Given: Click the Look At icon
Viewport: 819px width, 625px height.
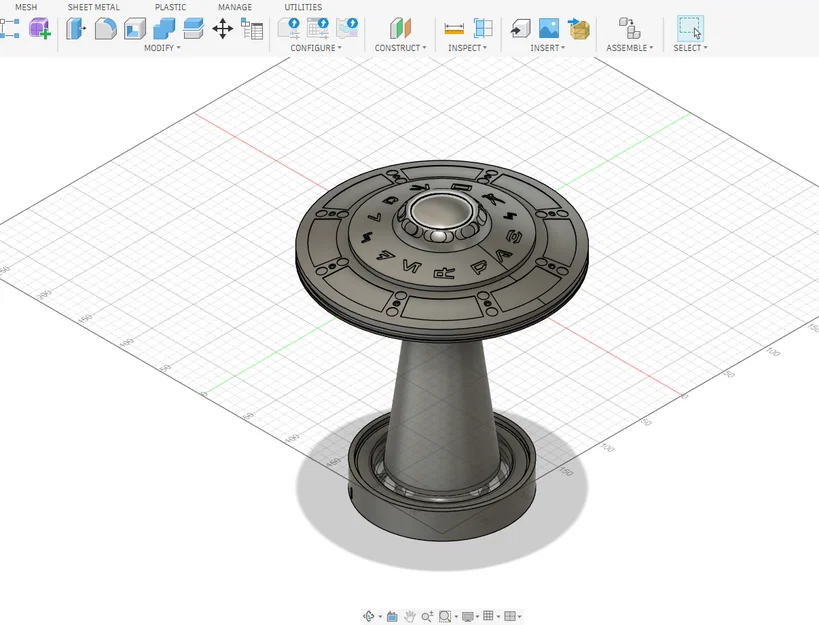Looking at the screenshot, I should (392, 617).
